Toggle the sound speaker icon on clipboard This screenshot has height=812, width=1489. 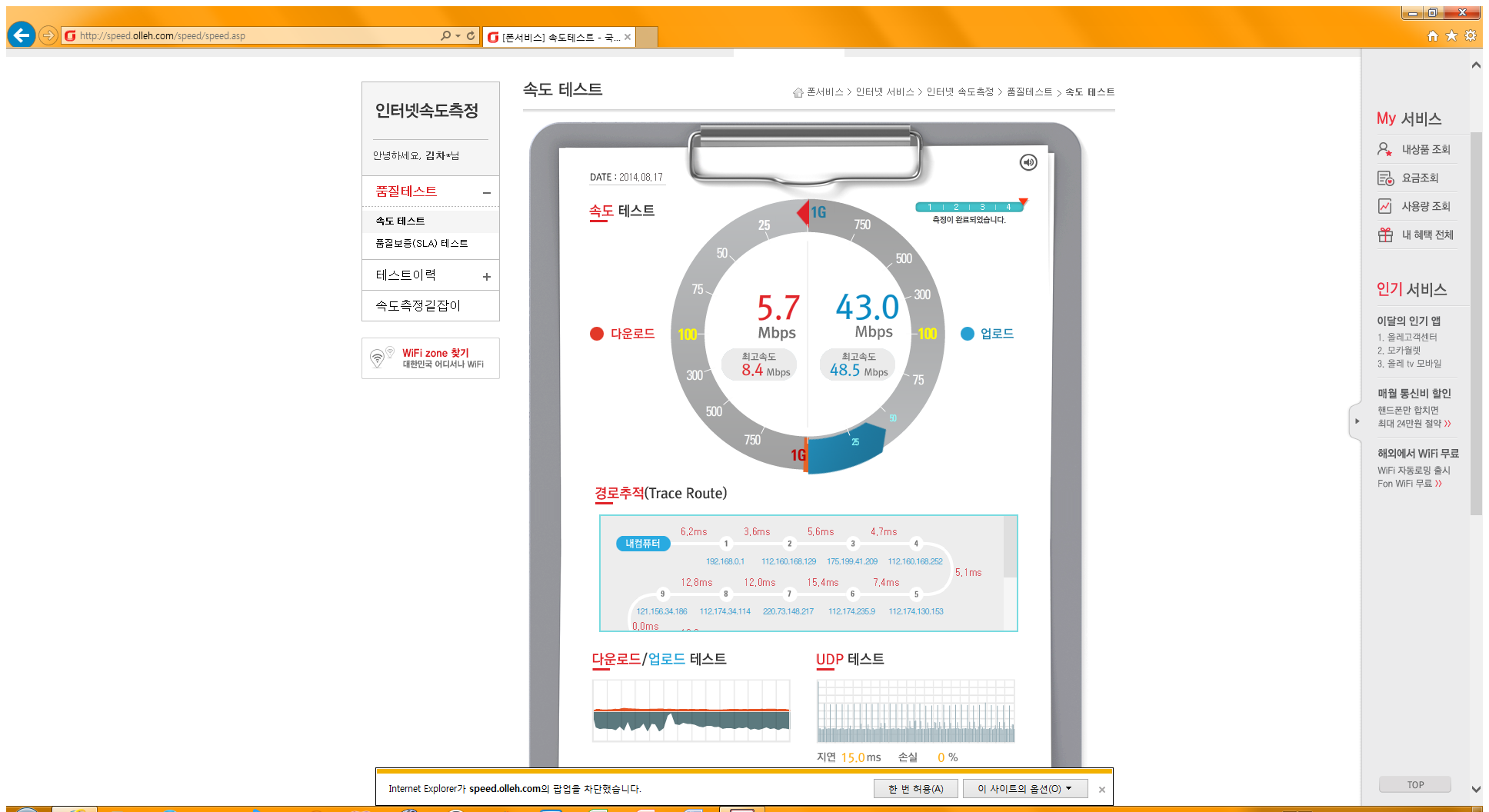pyautogui.click(x=1028, y=162)
